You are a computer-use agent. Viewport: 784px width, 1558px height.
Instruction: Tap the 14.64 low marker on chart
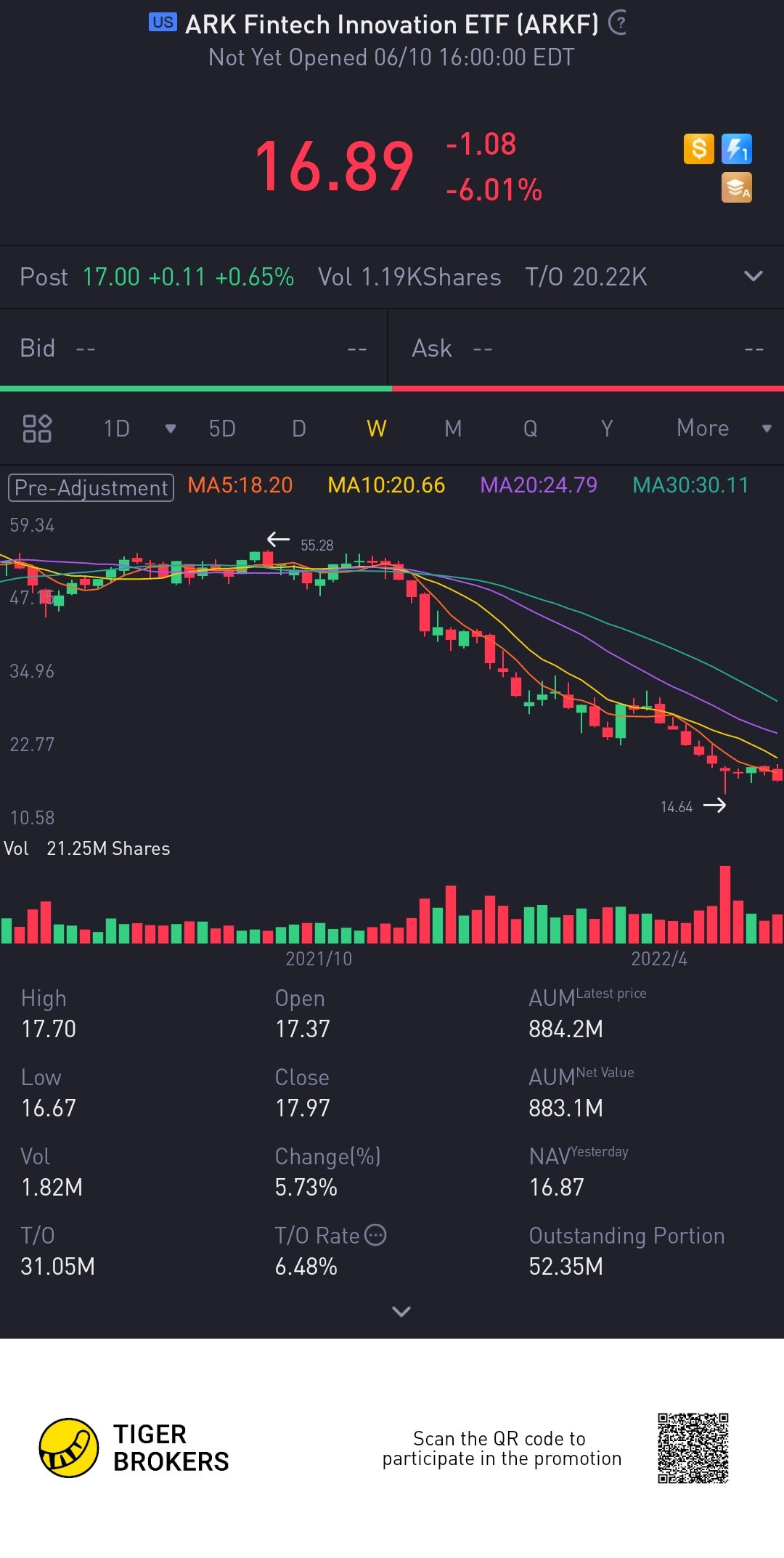pos(677,806)
